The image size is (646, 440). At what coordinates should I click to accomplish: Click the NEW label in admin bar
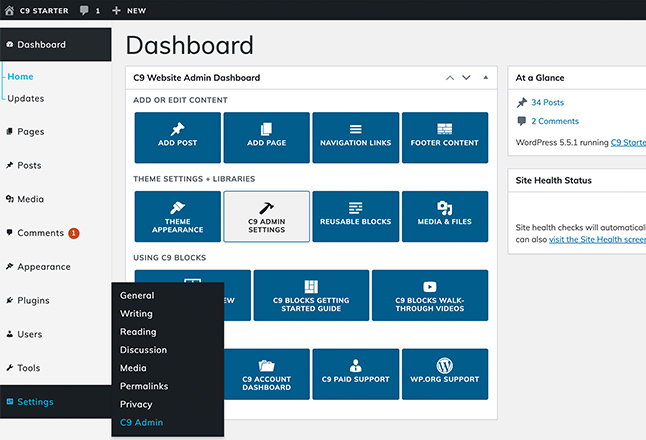coord(136,11)
